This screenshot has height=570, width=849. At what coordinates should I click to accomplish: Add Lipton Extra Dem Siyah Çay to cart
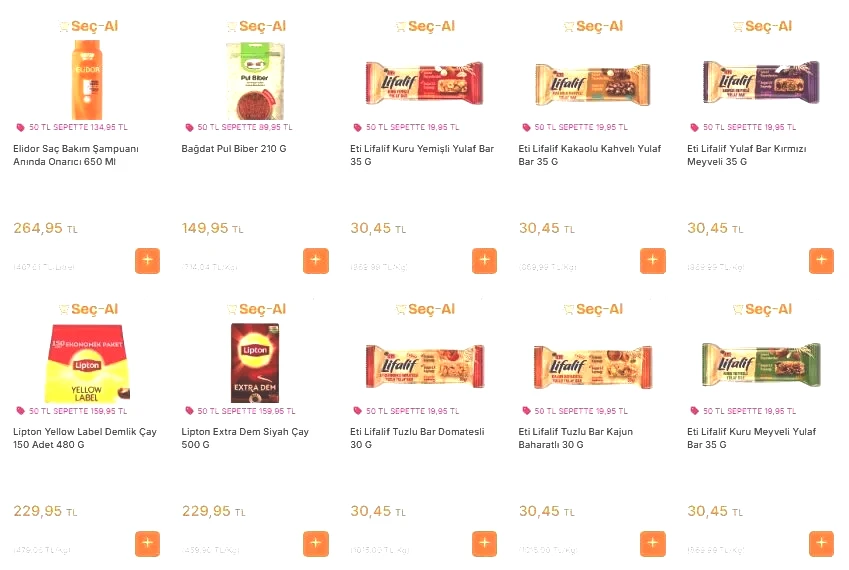[x=315, y=544]
